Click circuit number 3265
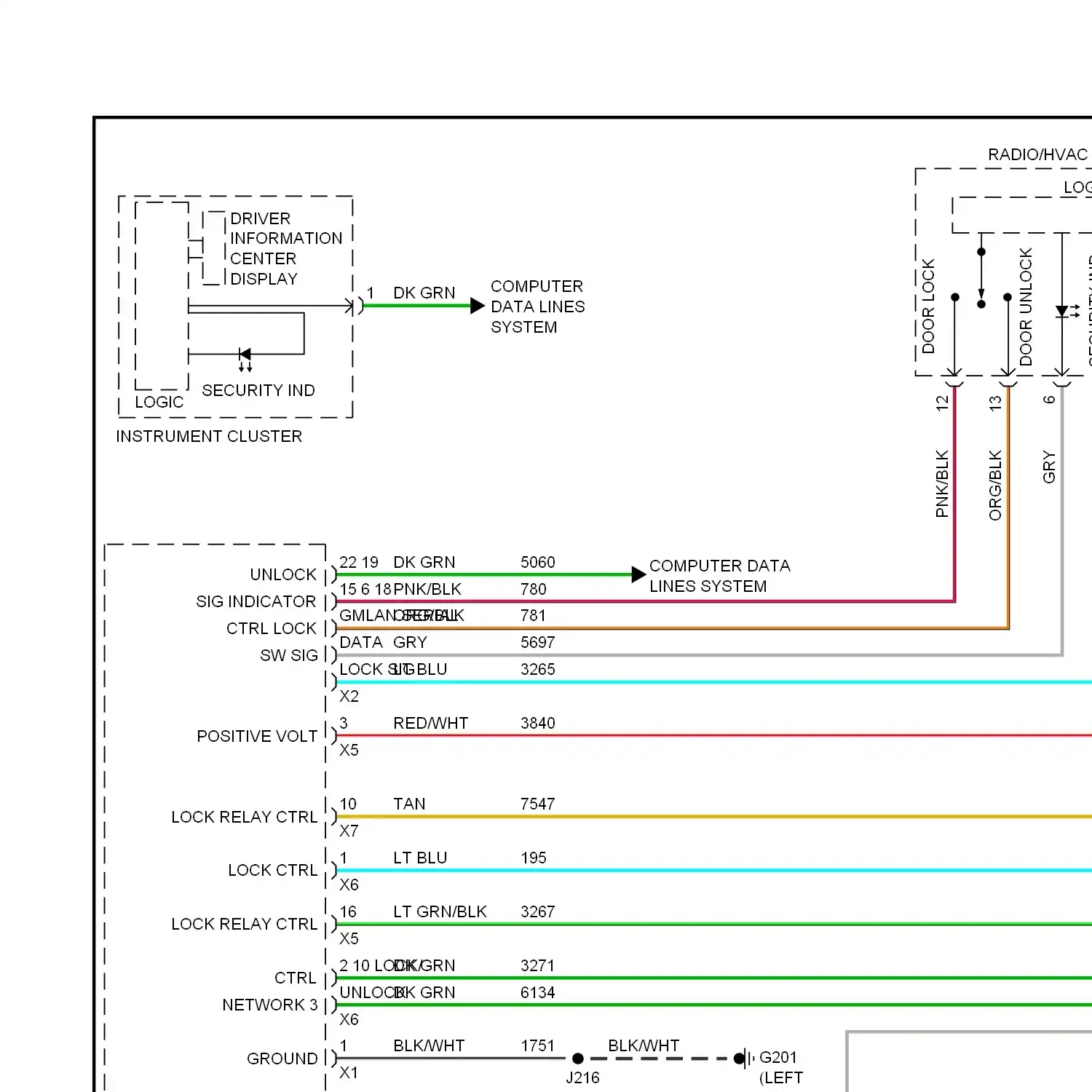Screen dimensions: 1092x1092 pyautogui.click(x=538, y=669)
